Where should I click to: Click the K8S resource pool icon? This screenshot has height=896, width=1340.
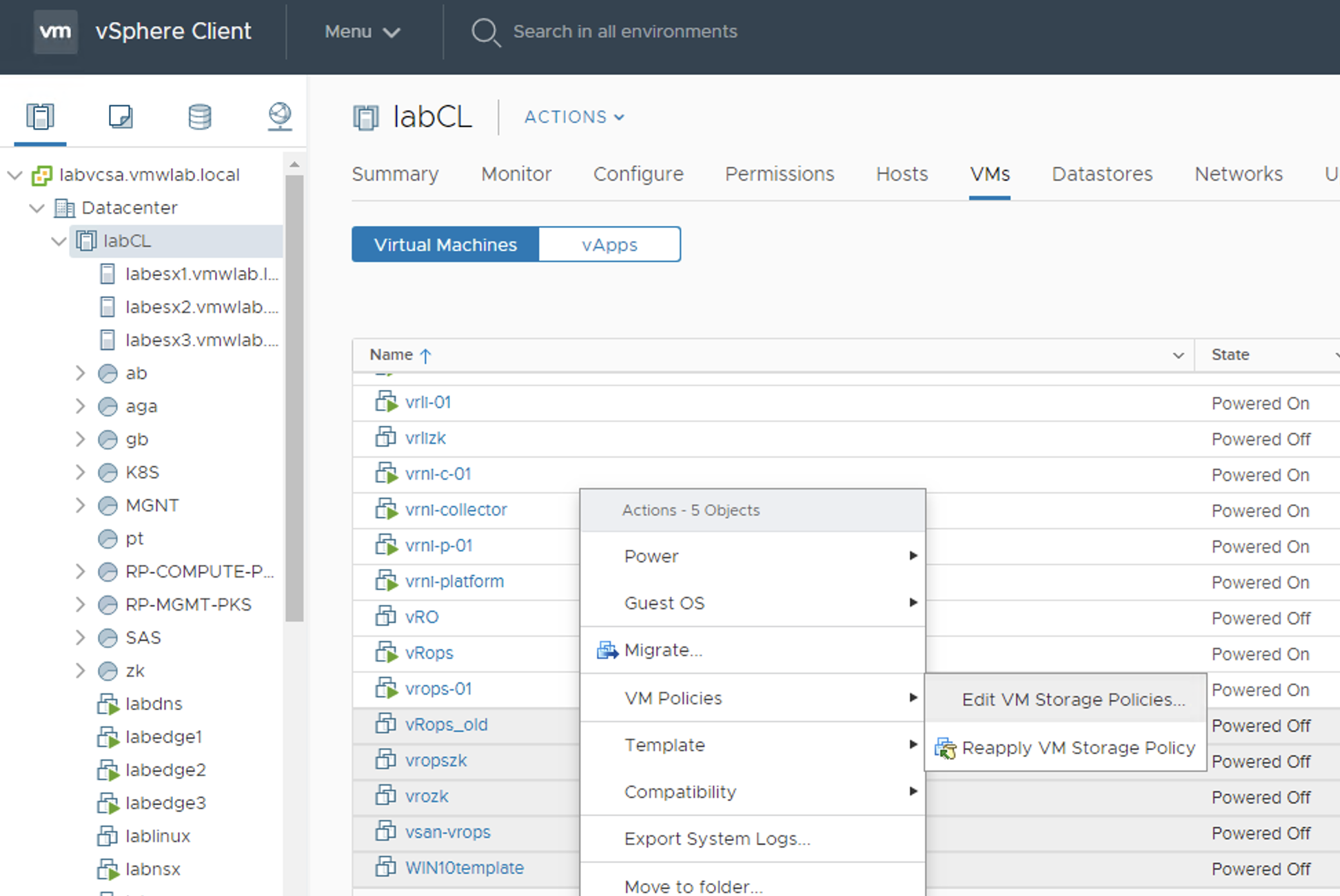(108, 472)
